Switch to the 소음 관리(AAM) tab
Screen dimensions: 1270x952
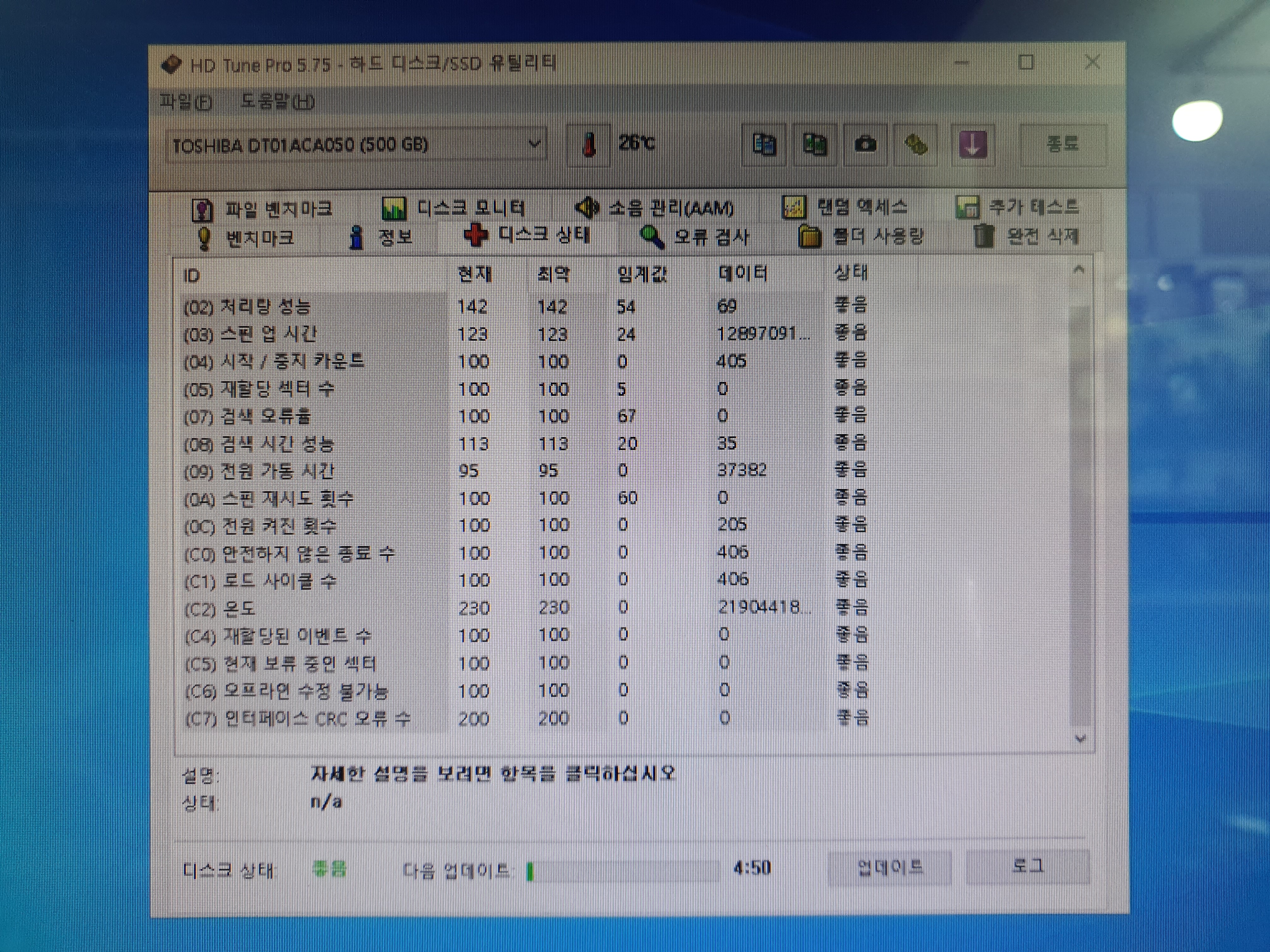point(655,208)
